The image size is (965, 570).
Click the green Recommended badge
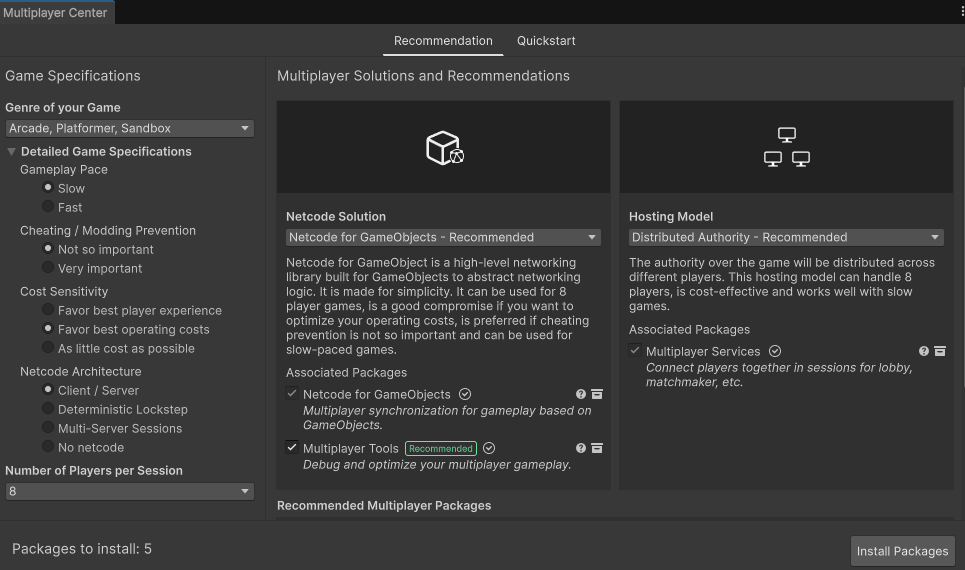[441, 449]
